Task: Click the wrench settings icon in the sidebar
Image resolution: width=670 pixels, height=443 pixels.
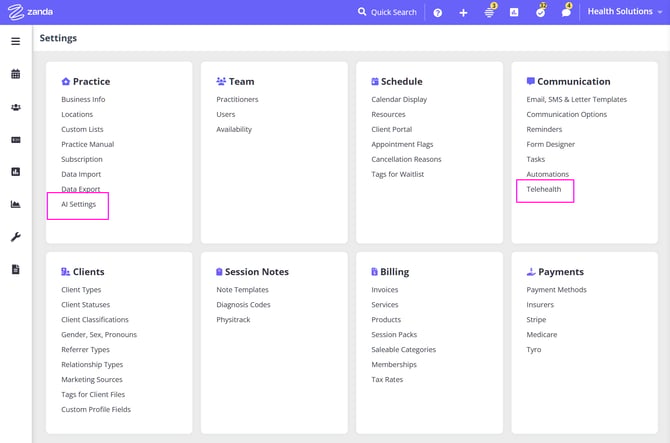Action: point(15,237)
